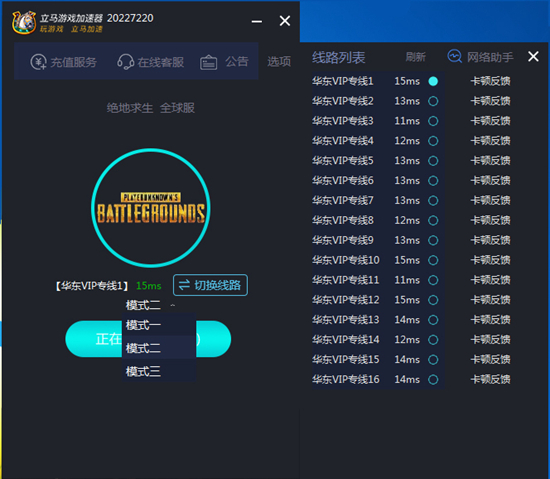Select radio button for 华东VIP专线6
The height and width of the screenshot is (479, 550).
(x=433, y=181)
